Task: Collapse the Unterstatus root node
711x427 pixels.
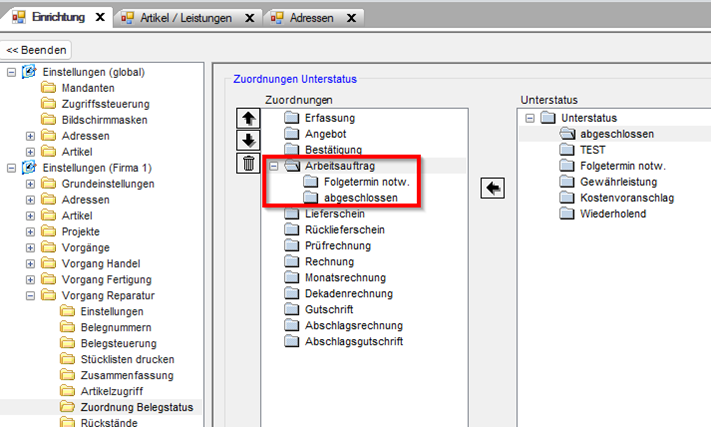Action: [x=530, y=118]
